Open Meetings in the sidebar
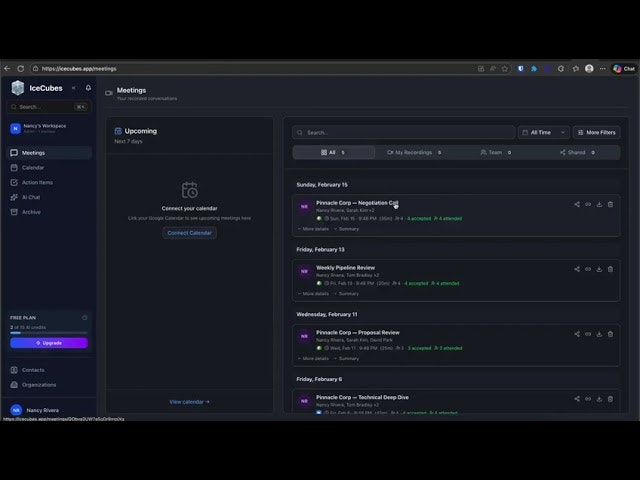640x480 pixels. pyautogui.click(x=49, y=153)
